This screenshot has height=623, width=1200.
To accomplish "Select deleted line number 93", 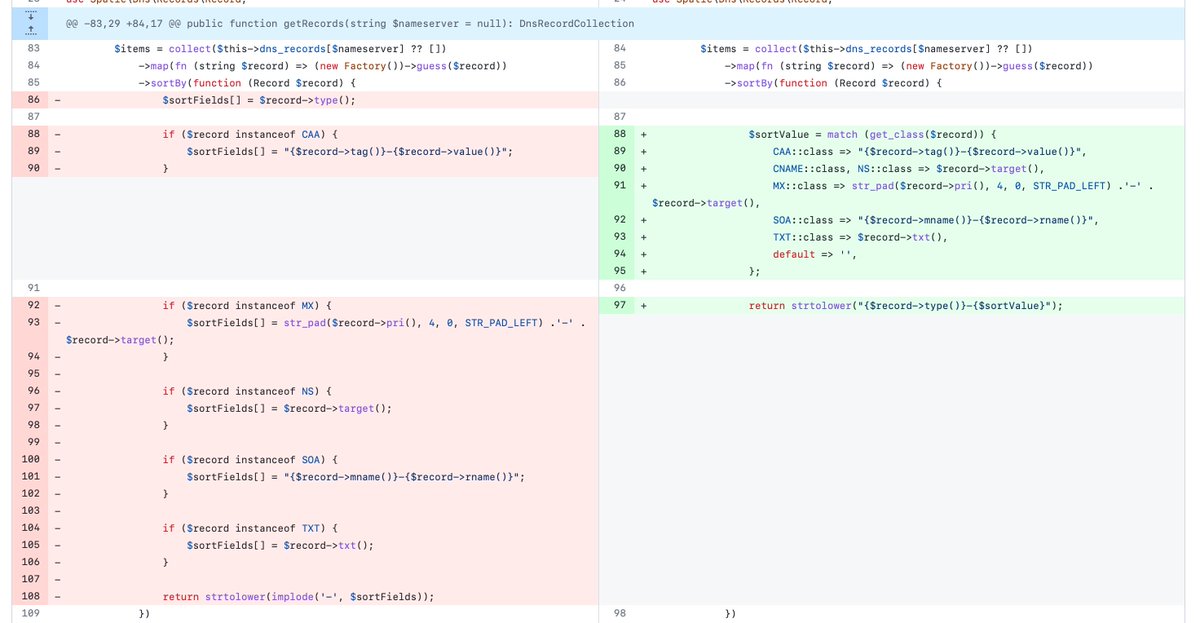I will (33, 322).
